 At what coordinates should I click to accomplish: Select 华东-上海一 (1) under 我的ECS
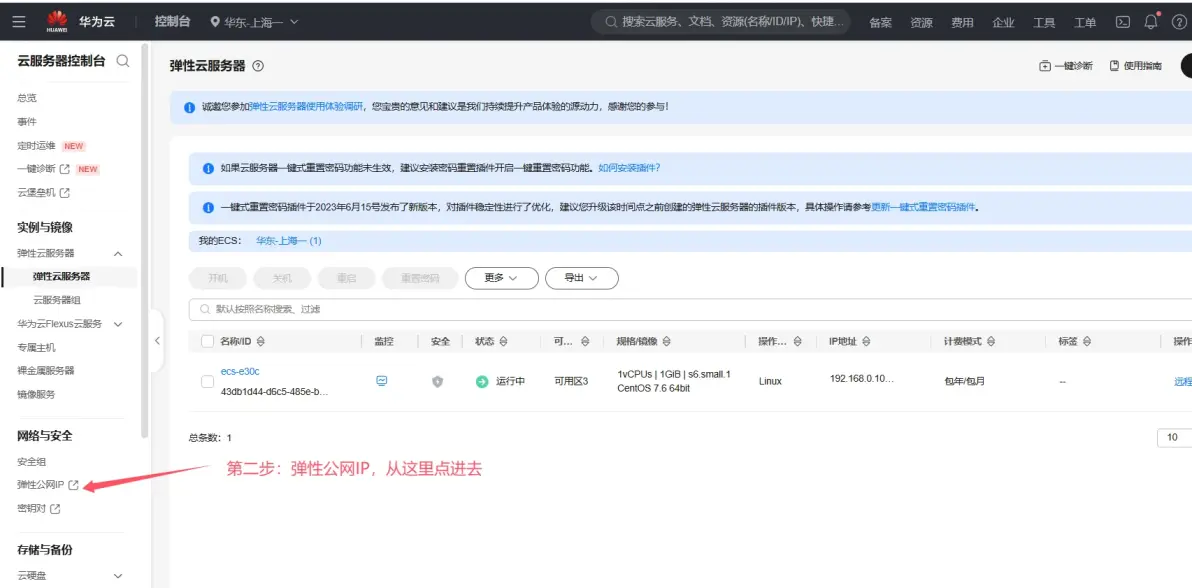click(289, 240)
